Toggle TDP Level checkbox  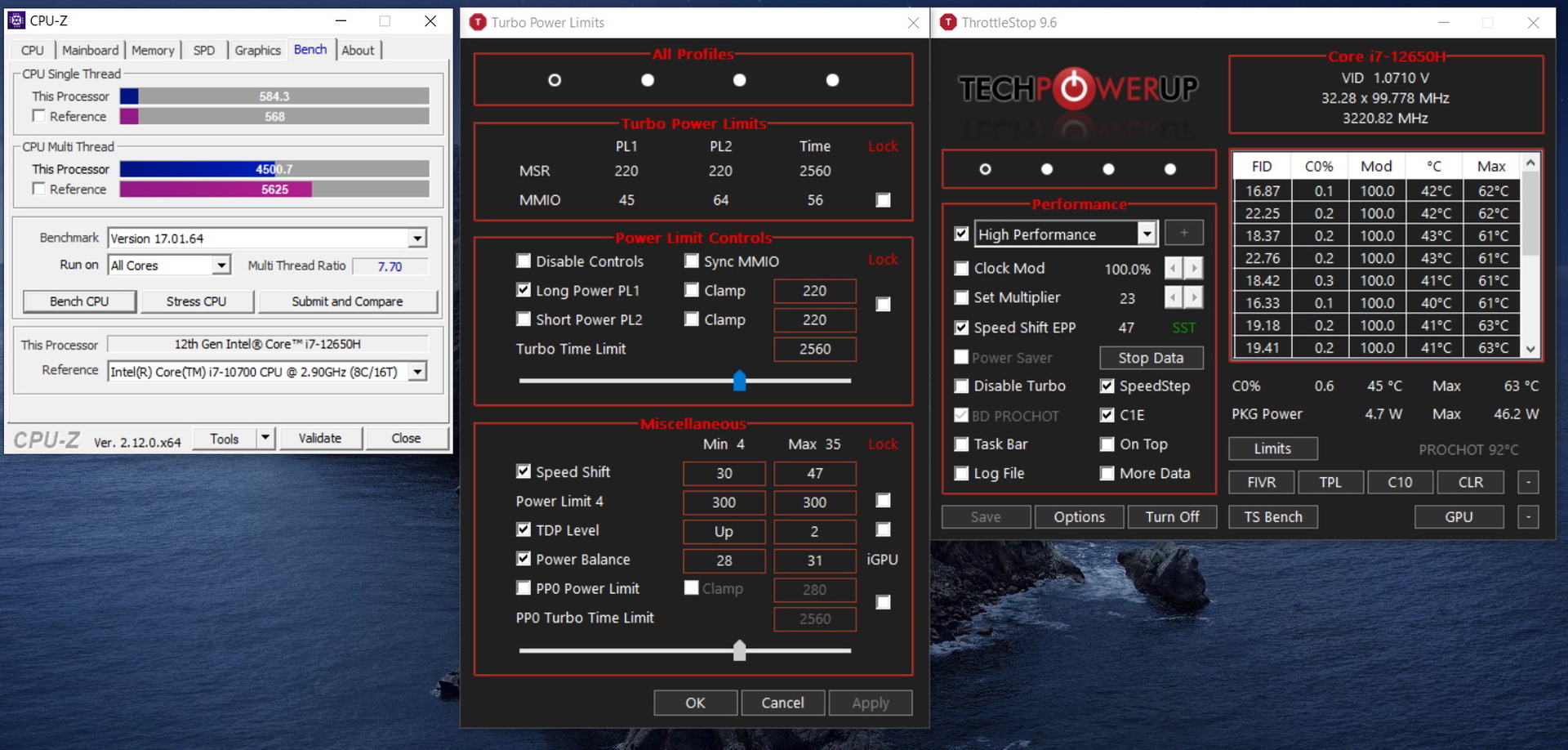523,529
